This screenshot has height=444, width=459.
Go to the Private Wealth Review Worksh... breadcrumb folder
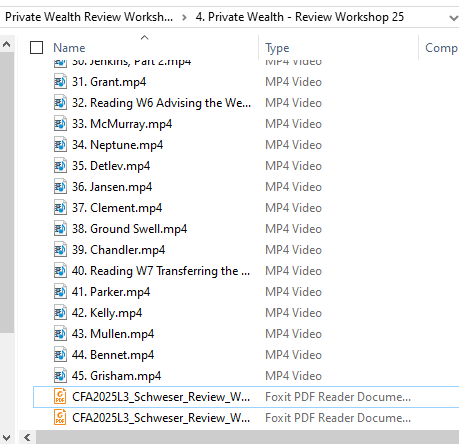click(89, 17)
